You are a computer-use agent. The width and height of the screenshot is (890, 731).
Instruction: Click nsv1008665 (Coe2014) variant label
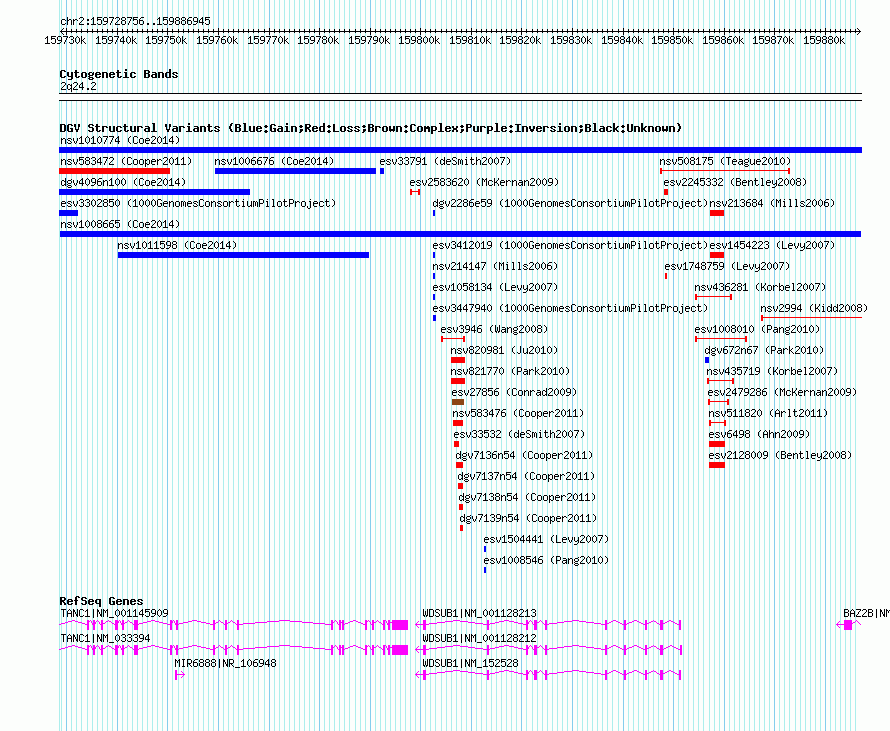click(120, 224)
